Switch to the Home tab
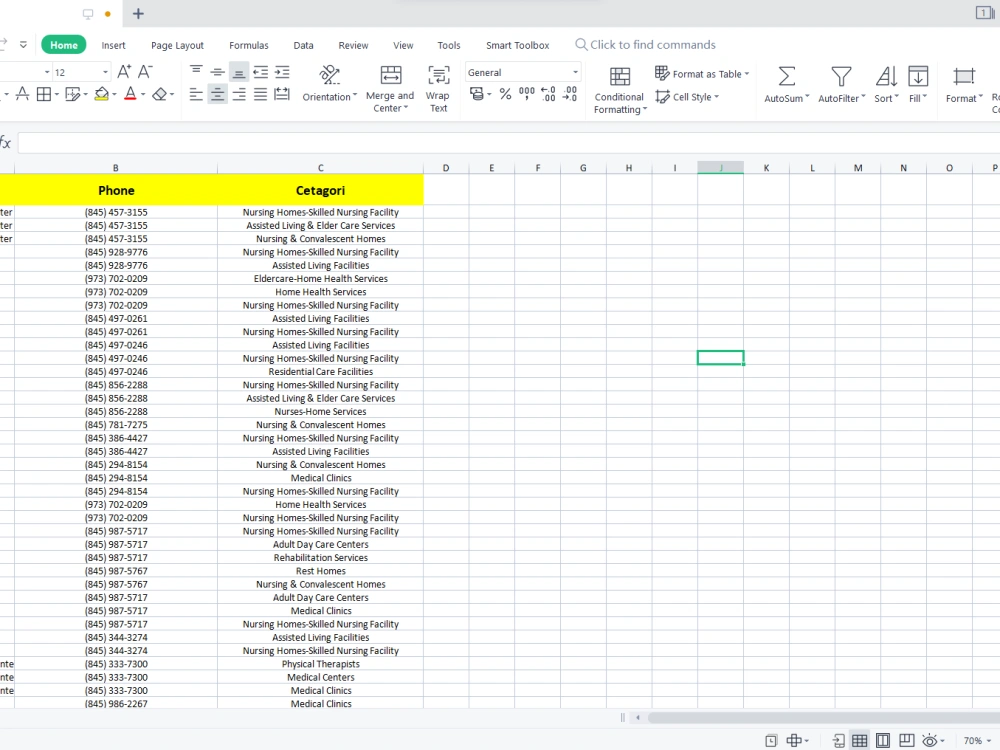The height and width of the screenshot is (750, 1000). coord(64,45)
